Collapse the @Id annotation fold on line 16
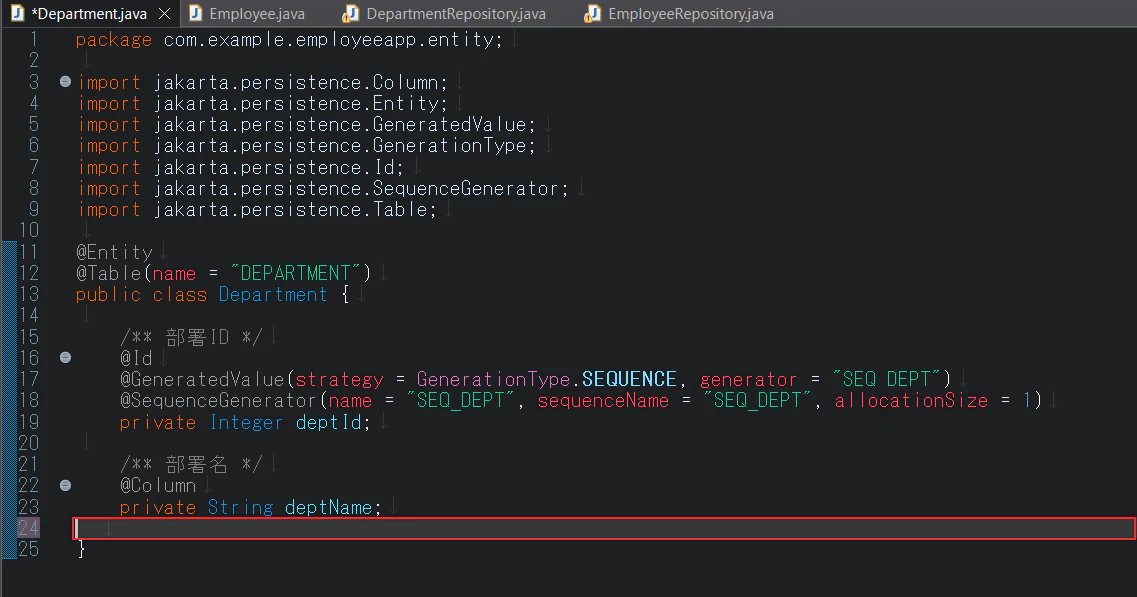Image resolution: width=1137 pixels, height=597 pixels. [65, 358]
